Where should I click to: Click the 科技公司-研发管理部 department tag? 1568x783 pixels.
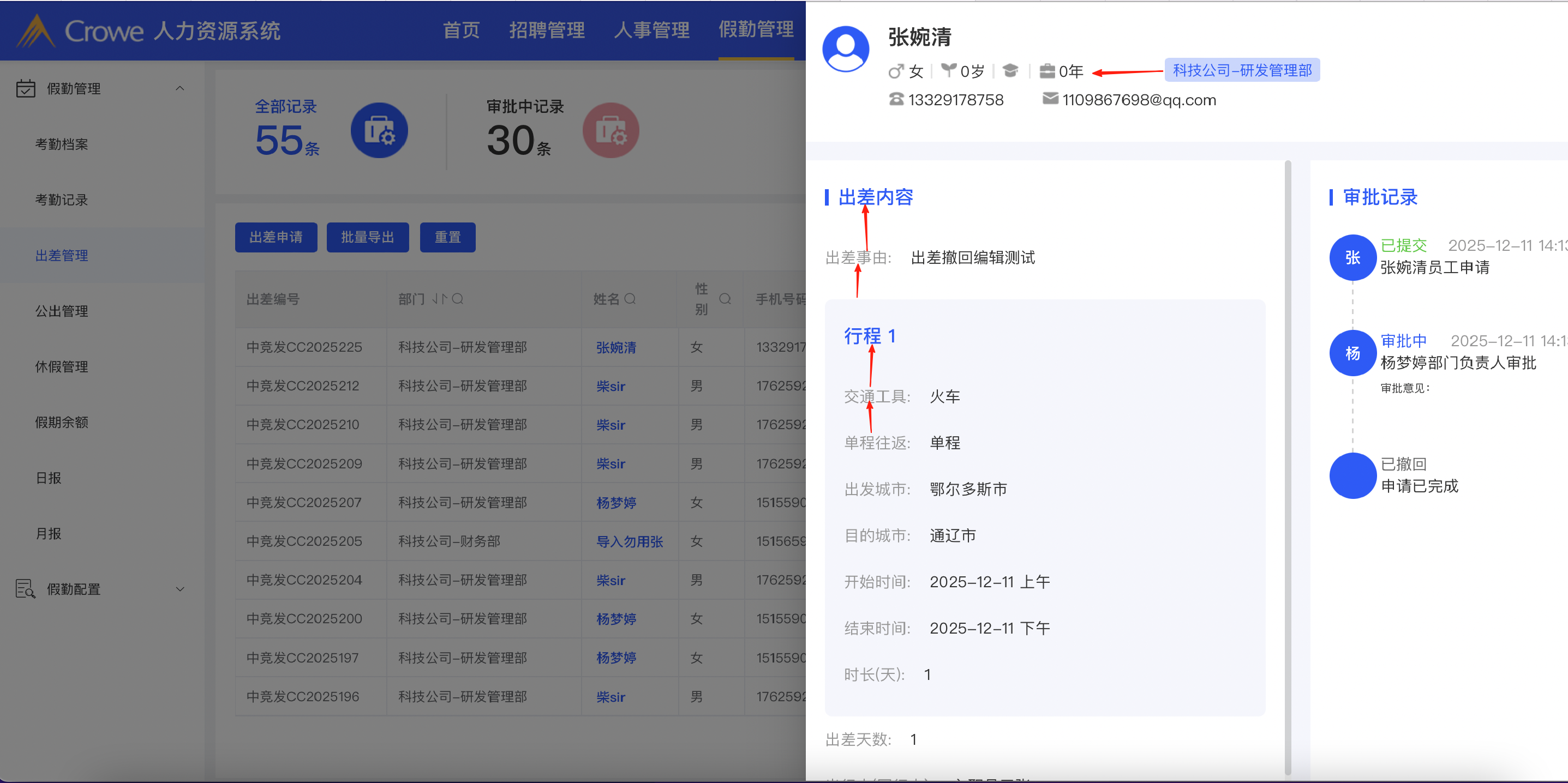1242,70
